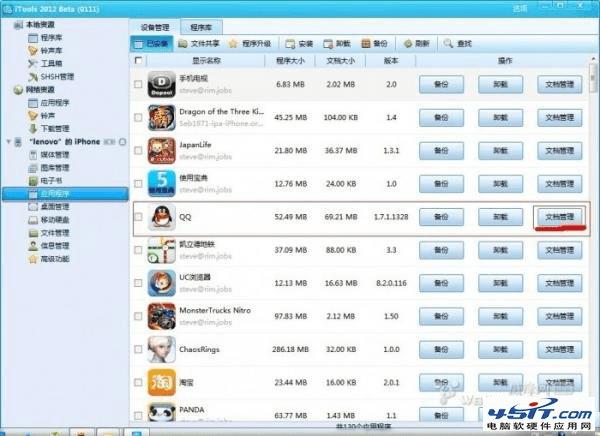Image resolution: width=600 pixels, height=436 pixels.
Task: Toggle the select-all checkbox in header
Action: click(139, 60)
